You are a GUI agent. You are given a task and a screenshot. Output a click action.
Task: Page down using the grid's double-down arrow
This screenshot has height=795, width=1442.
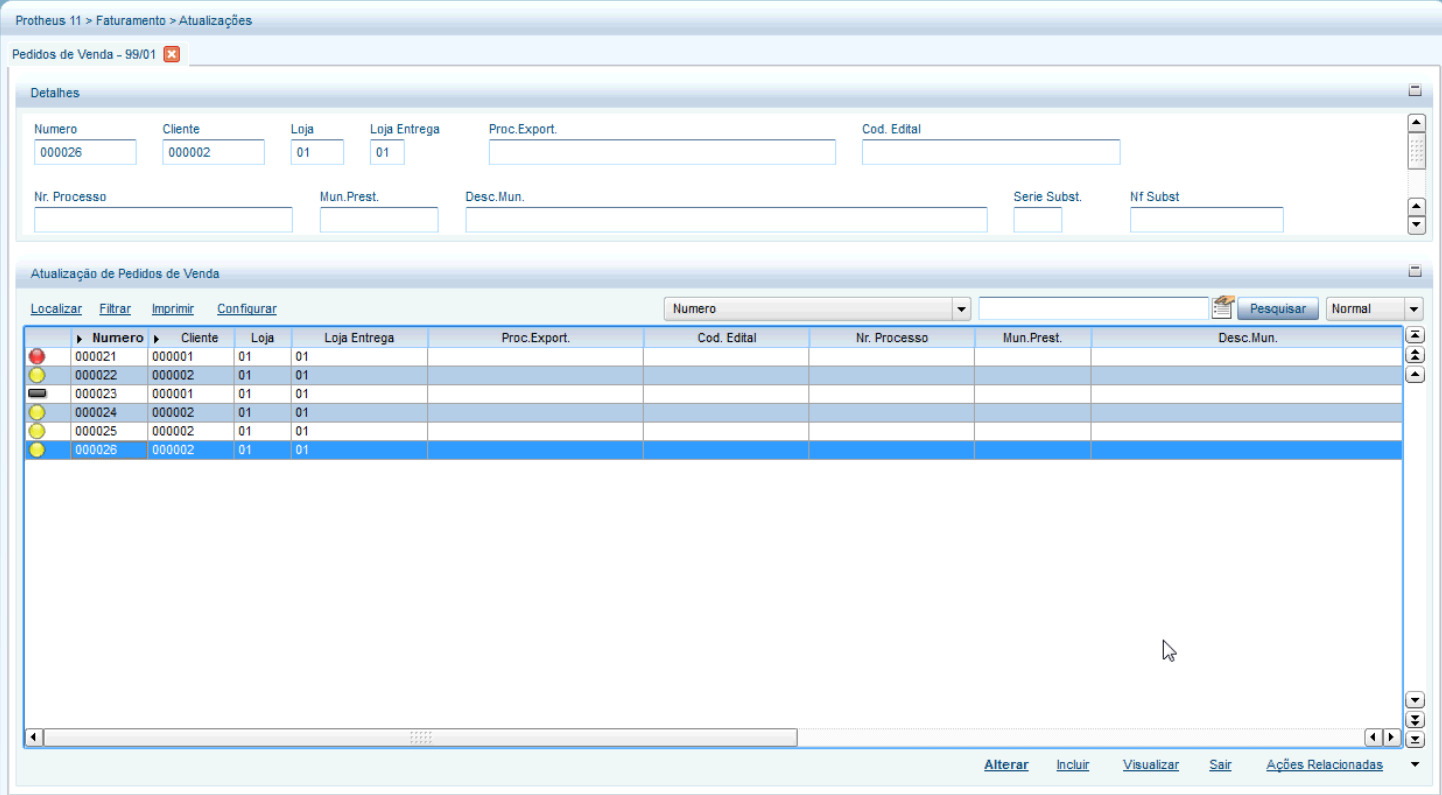tap(1415, 720)
